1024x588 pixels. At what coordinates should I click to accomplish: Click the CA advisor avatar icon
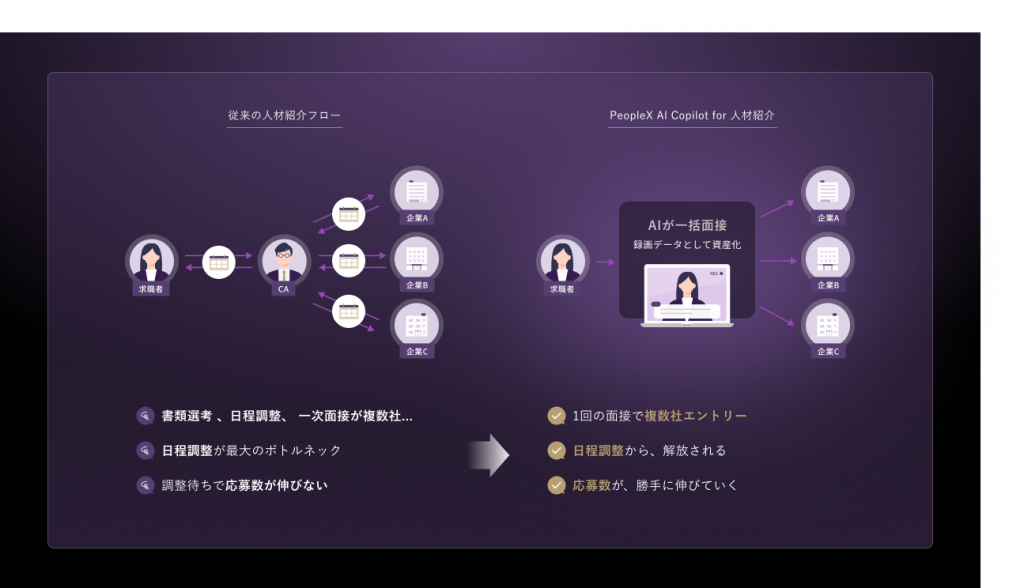pos(284,261)
